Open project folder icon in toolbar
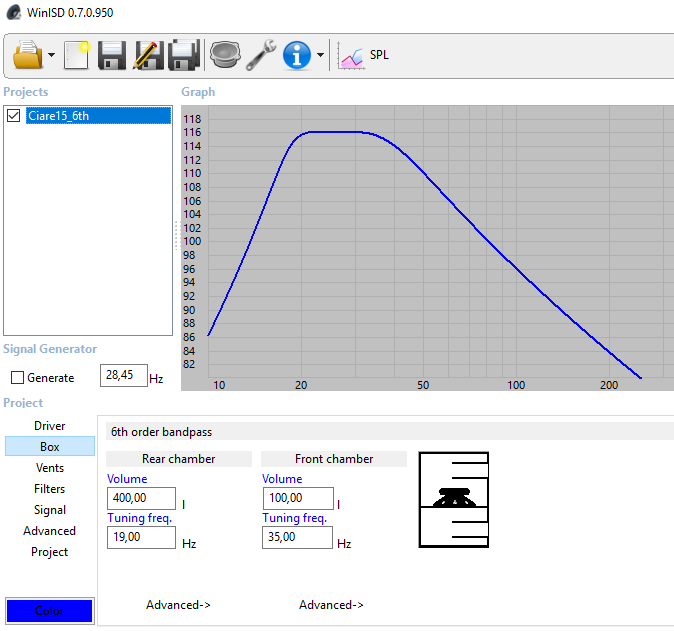Image resolution: width=674 pixels, height=631 pixels. click(28, 55)
